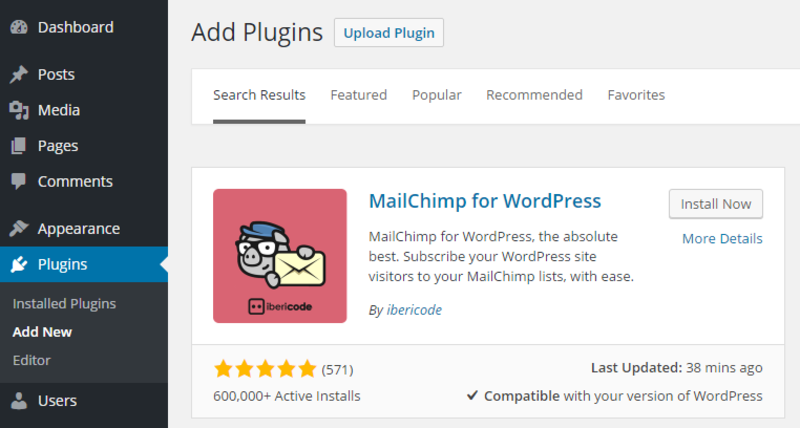Open the MailChimp plugin thumbnail image
Viewport: 800px width, 428px height.
280,256
